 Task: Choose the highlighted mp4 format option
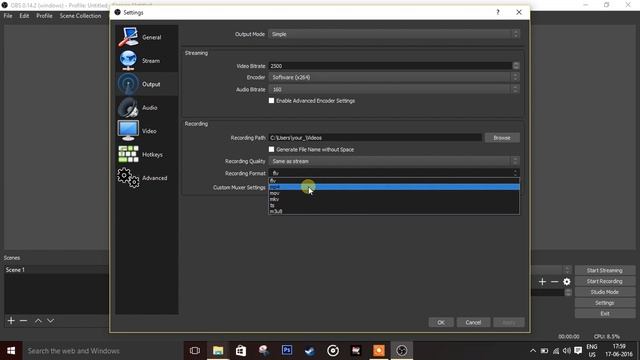click(x=394, y=187)
